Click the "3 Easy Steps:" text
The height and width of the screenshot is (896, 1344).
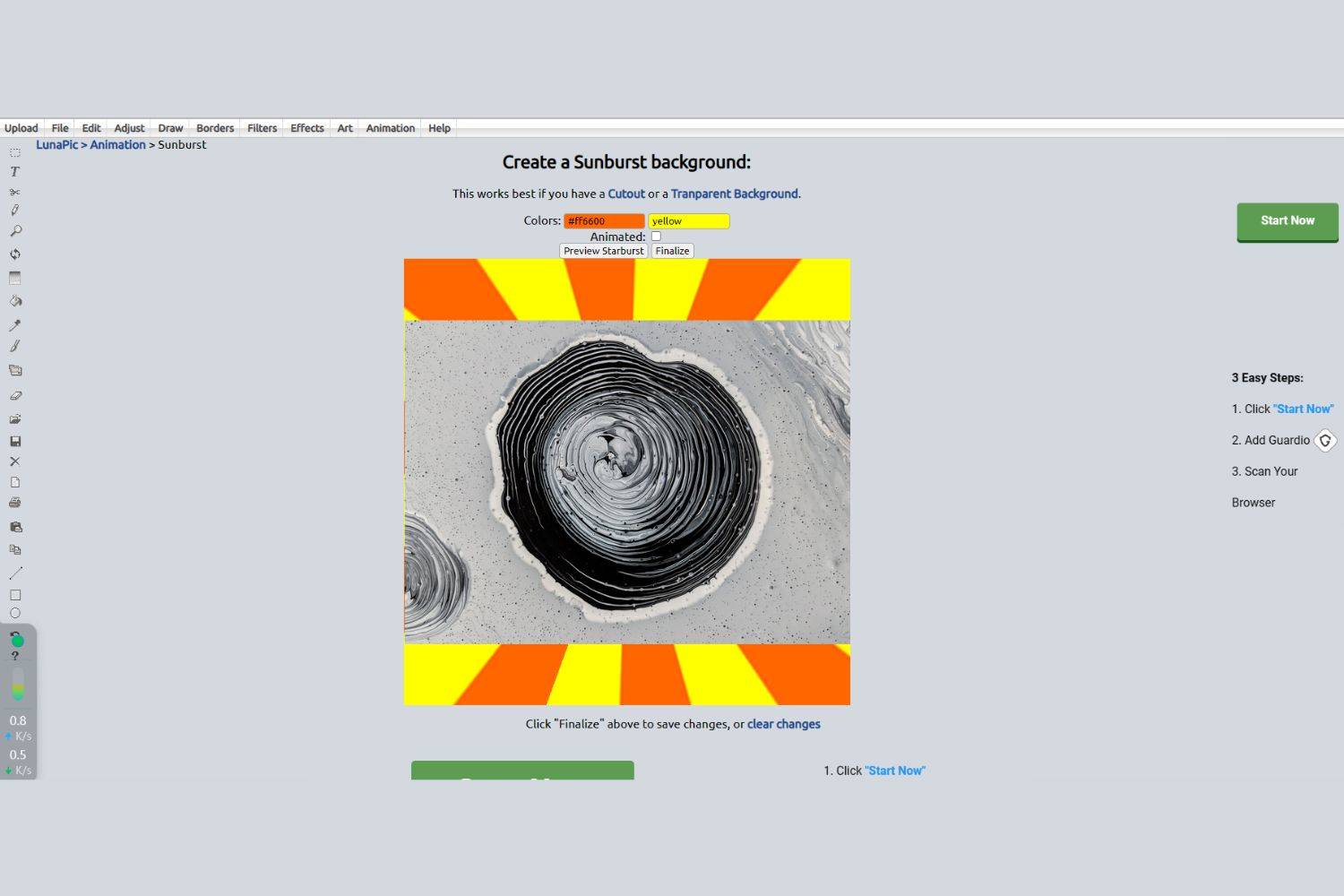[1267, 378]
